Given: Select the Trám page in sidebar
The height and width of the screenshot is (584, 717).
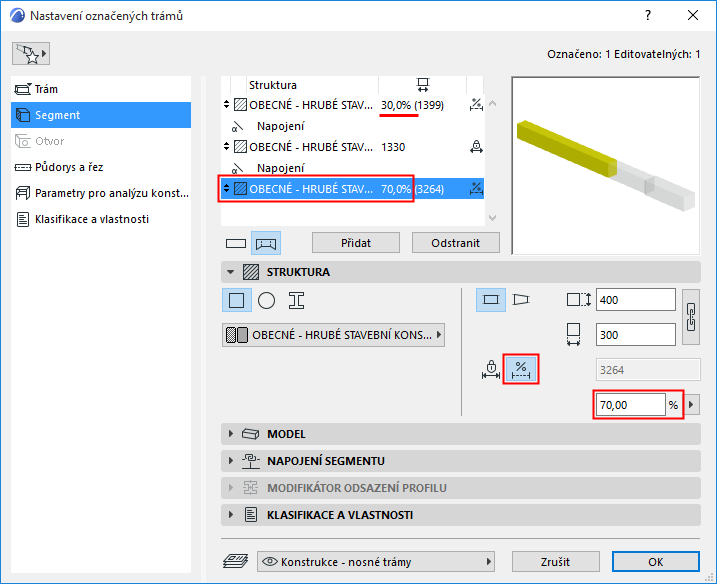Looking at the screenshot, I should pos(101,89).
